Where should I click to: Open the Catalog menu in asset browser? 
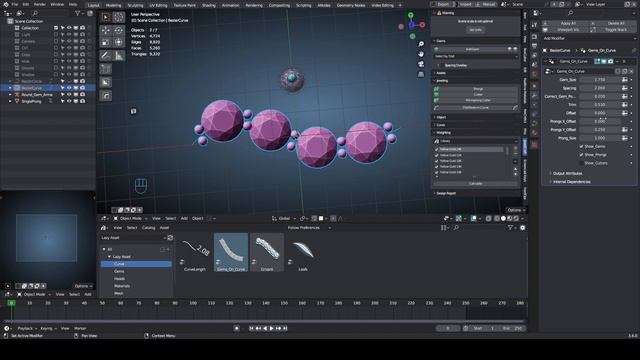click(x=148, y=228)
